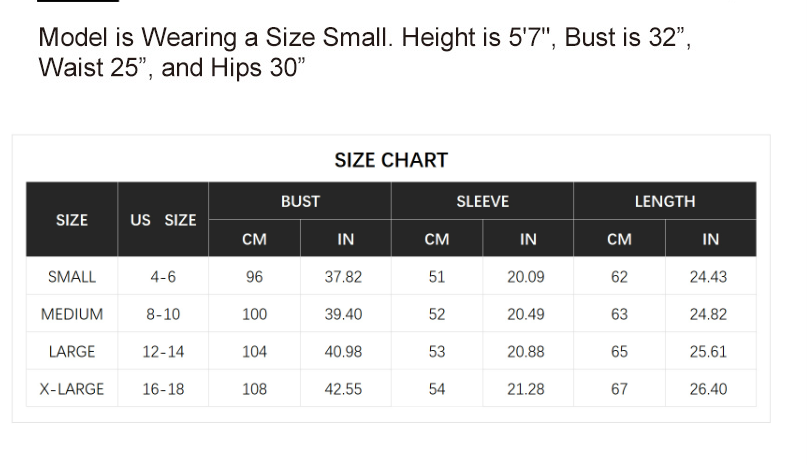Image resolution: width=807 pixels, height=465 pixels.
Task: Click the US SIZE column header
Action: (x=163, y=220)
